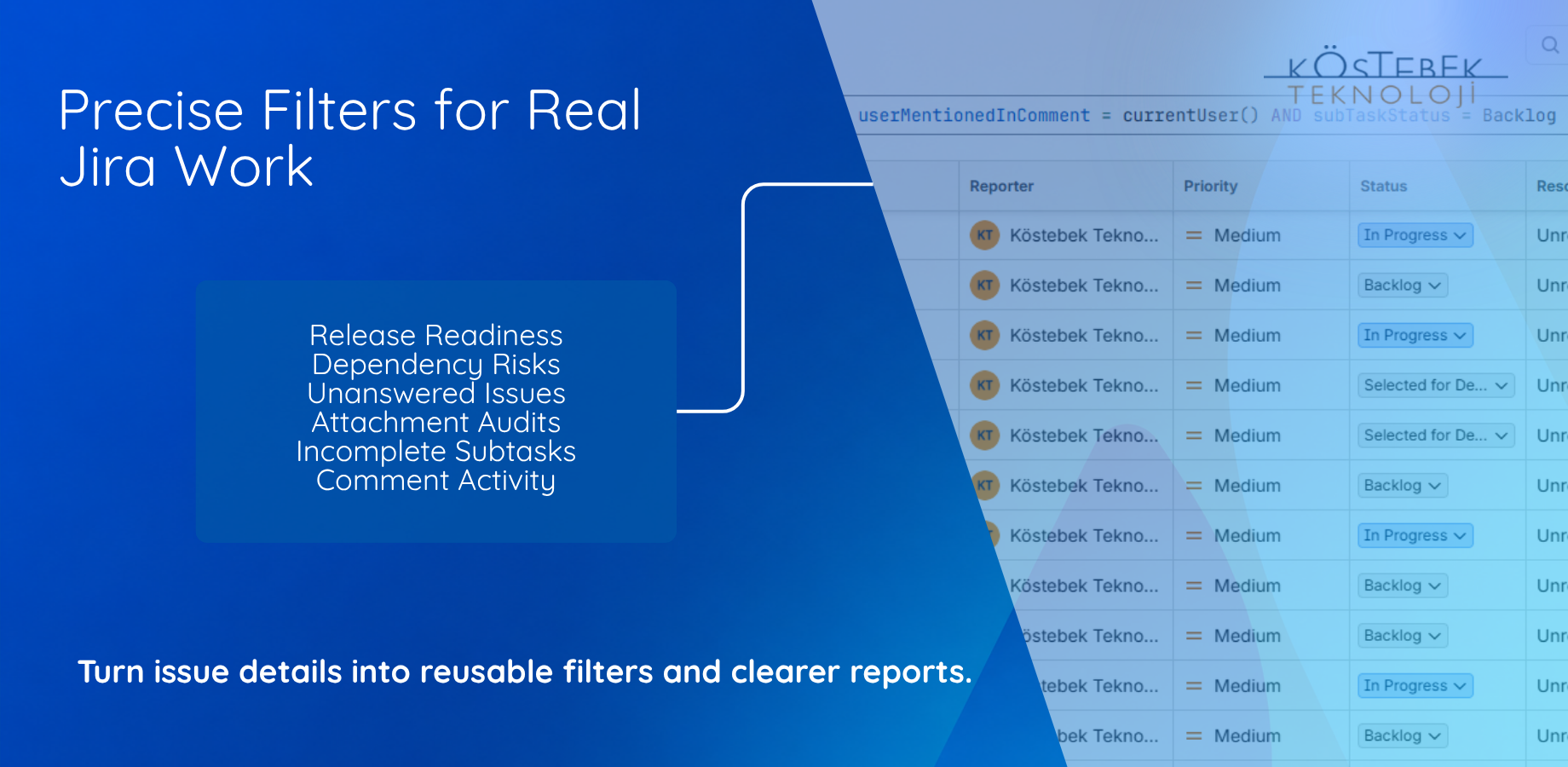The image size is (1568, 767).
Task: Click the 'Comment Activity' text
Action: [435, 481]
